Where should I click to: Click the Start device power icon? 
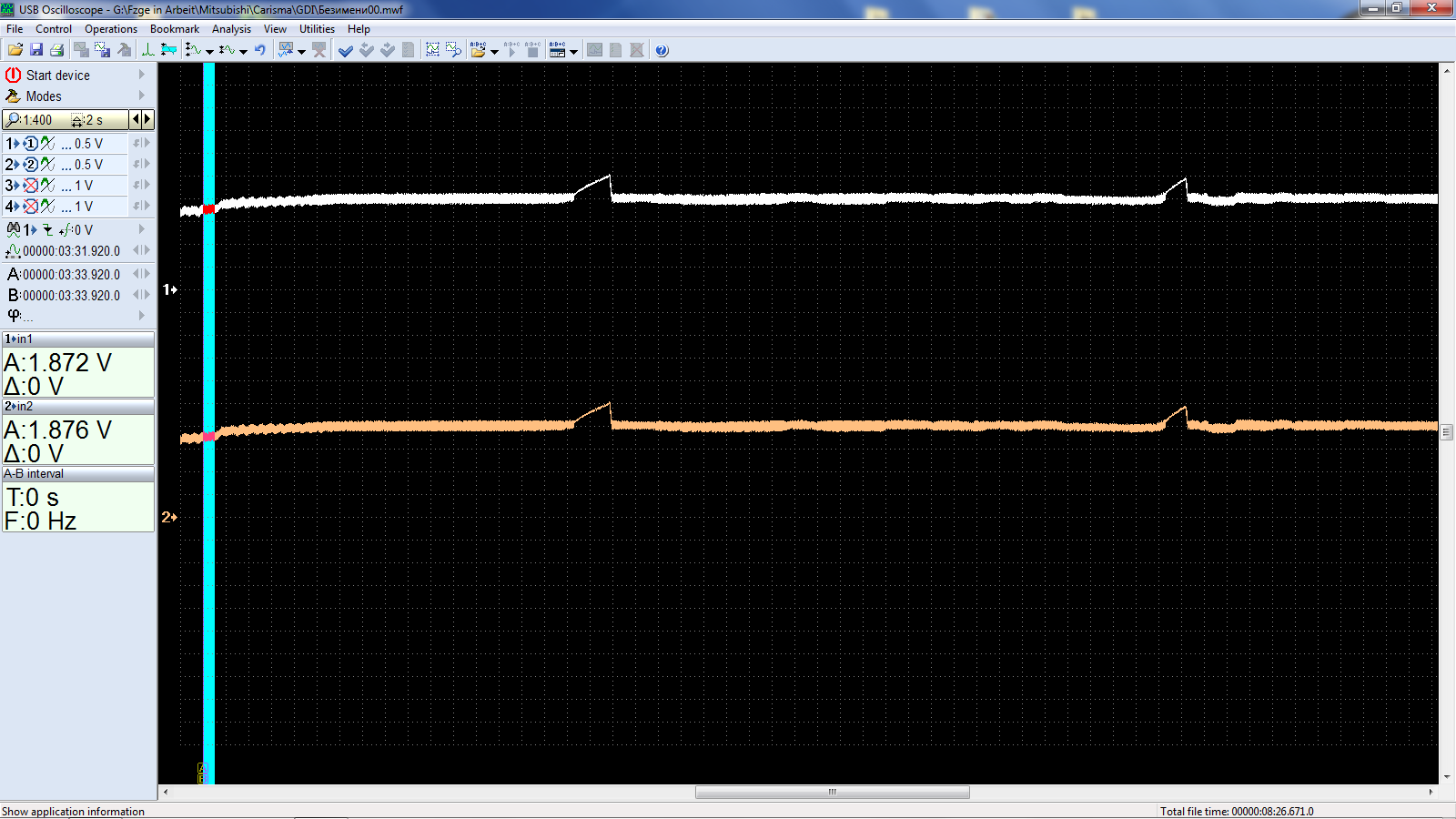coord(13,76)
